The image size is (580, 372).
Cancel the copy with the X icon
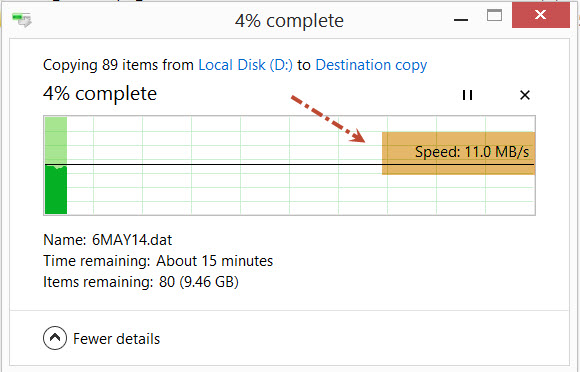pos(525,95)
